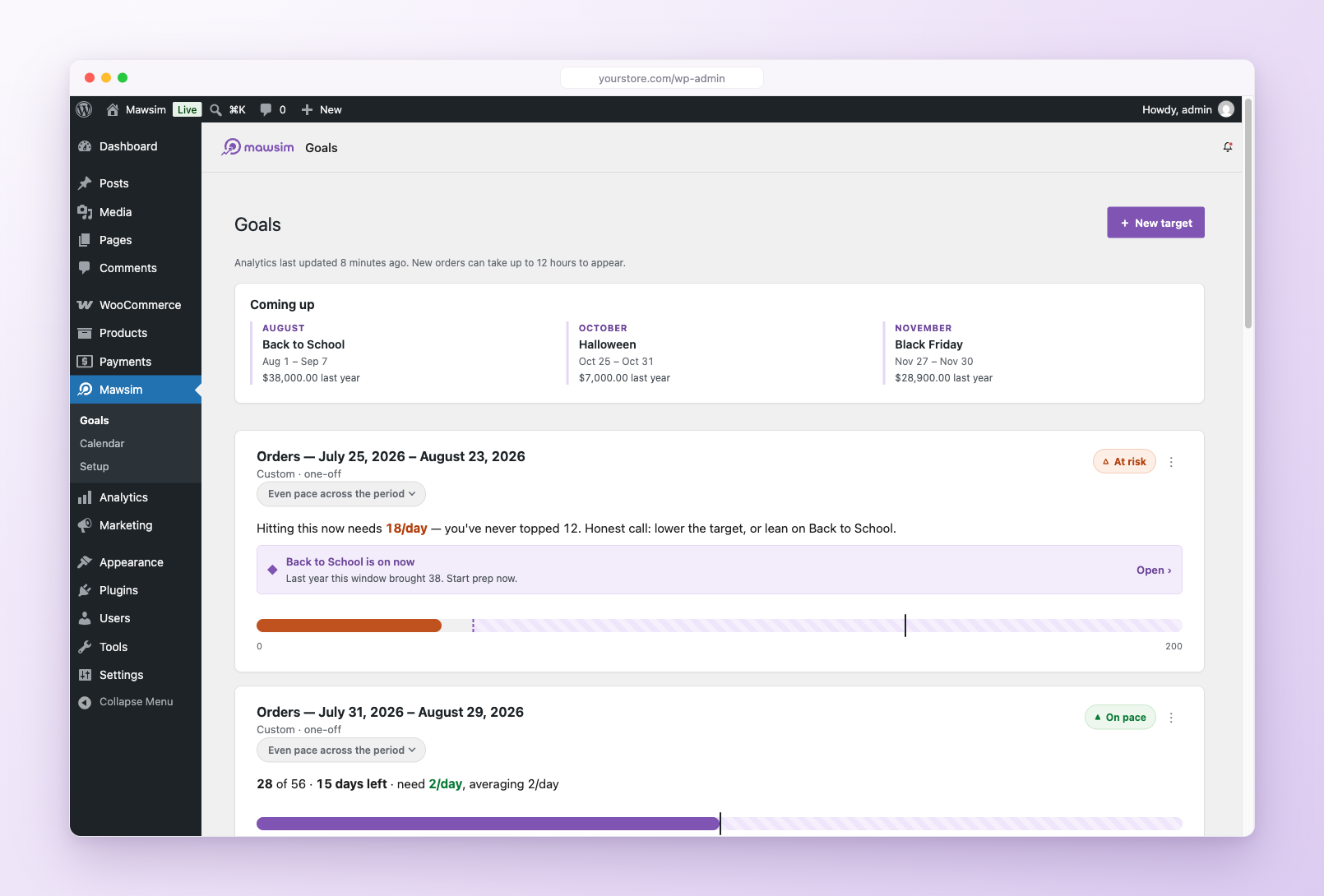This screenshot has height=896, width=1324.
Task: Click the notifications bell icon
Action: tap(1228, 147)
